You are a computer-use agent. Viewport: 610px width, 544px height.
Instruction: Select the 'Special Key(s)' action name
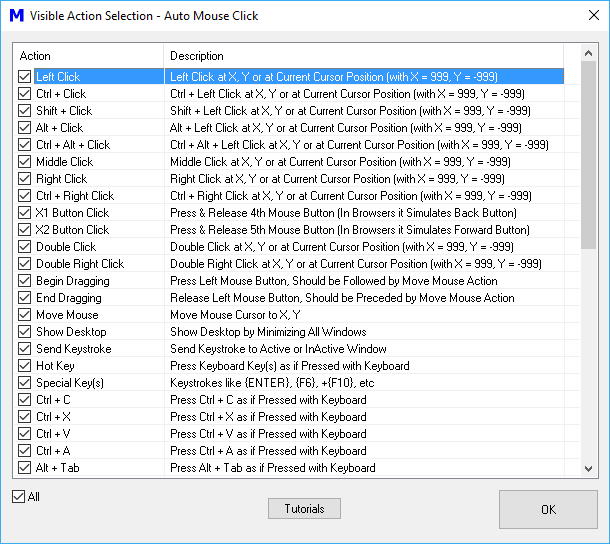70,383
